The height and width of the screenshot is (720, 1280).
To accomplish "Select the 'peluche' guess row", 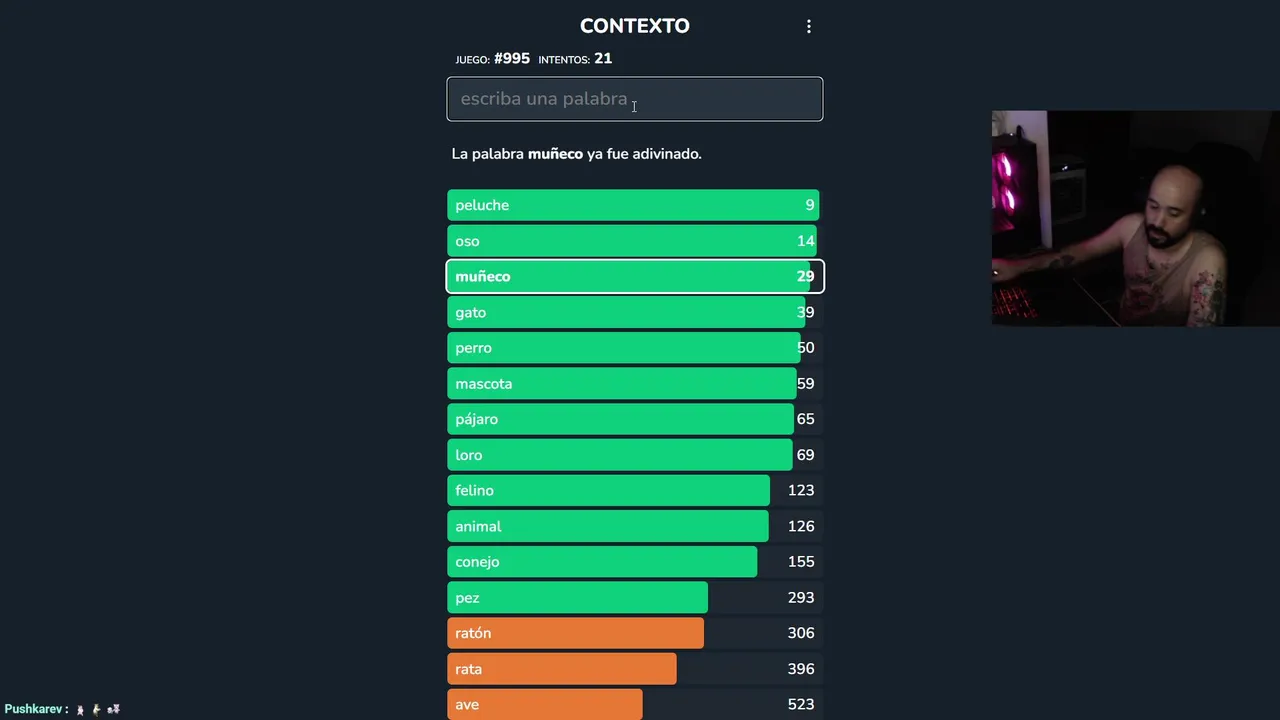I will click(x=634, y=205).
